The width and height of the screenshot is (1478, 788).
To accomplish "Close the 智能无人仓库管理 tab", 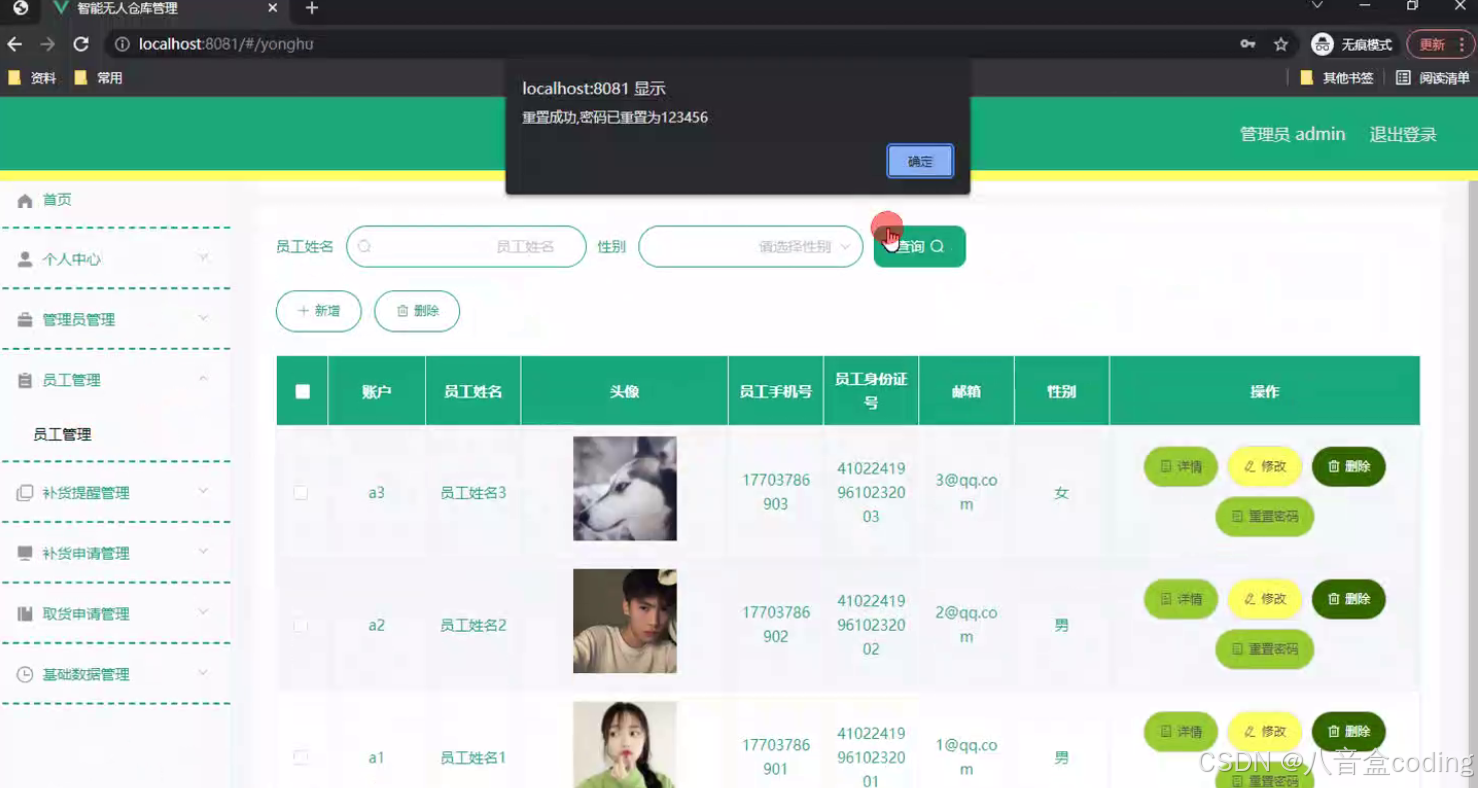I will 273,8.
